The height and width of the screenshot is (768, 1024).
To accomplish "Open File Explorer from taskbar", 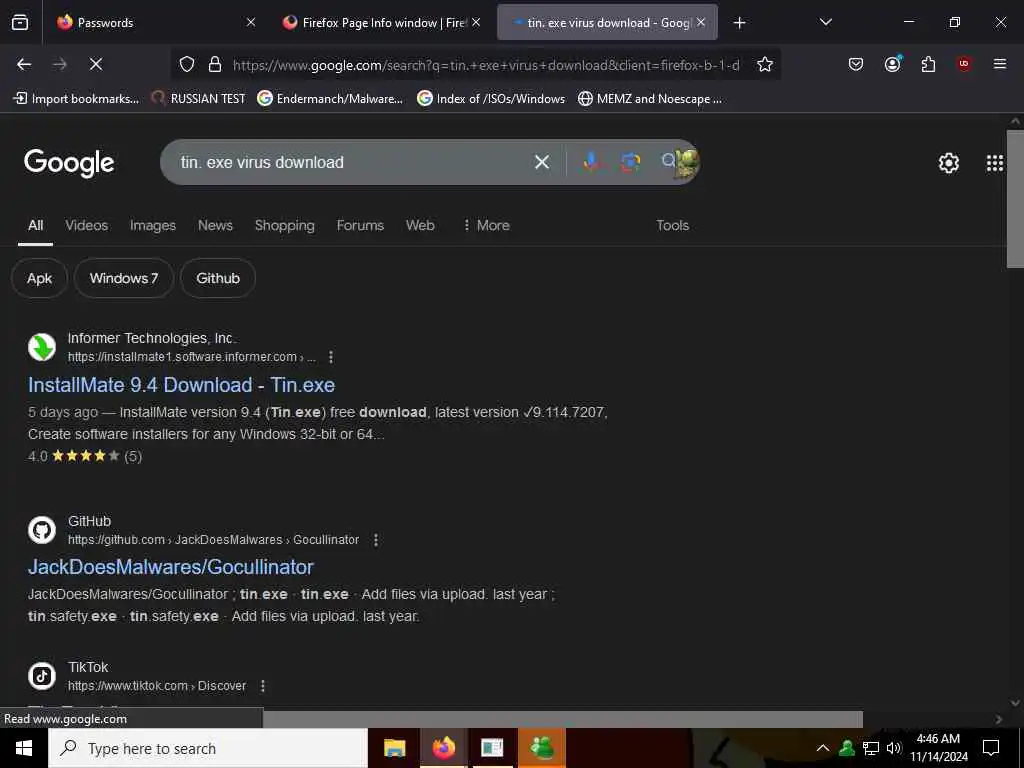I will (394, 748).
